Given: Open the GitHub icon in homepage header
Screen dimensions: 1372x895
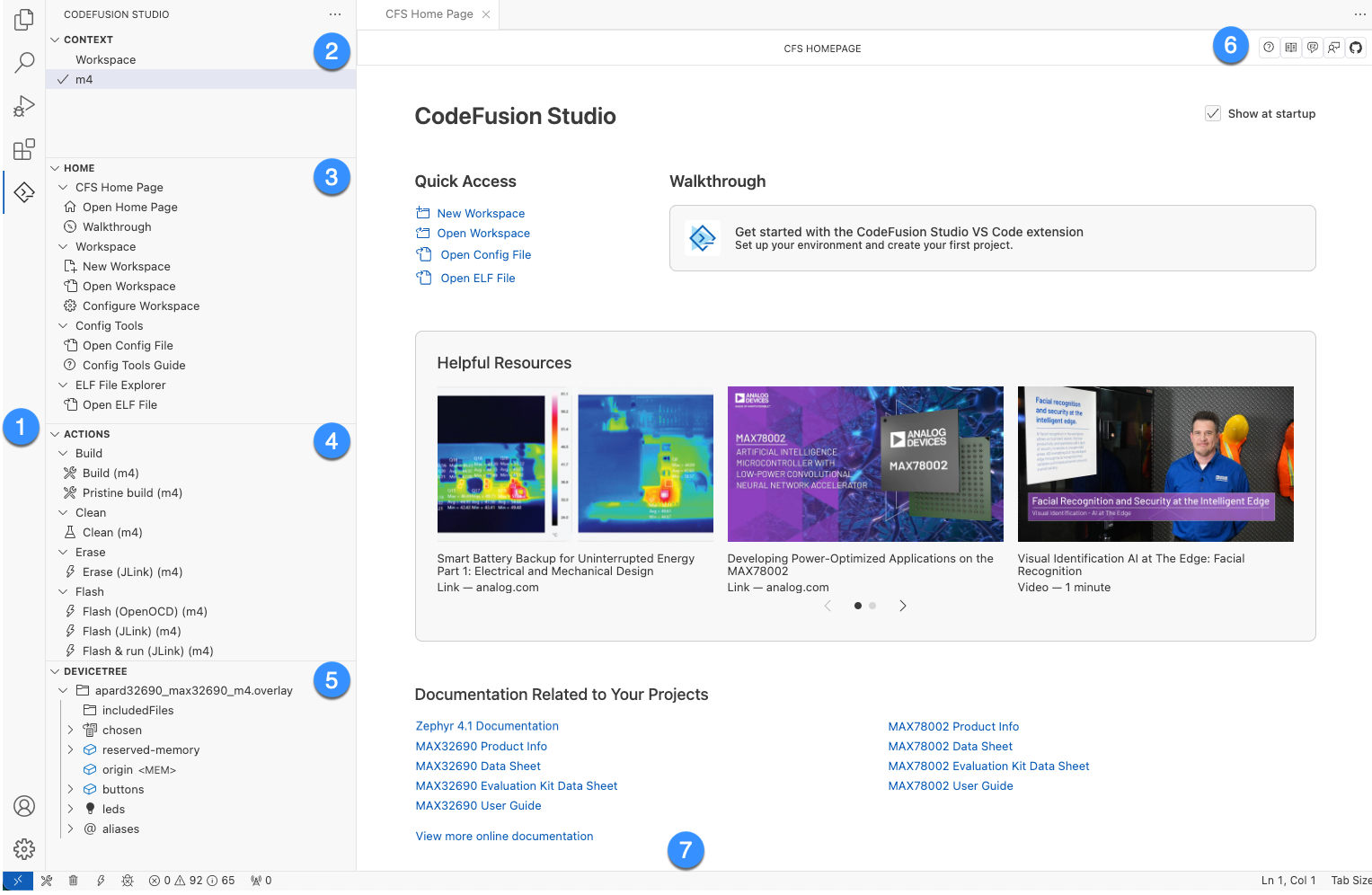Looking at the screenshot, I should (x=1356, y=48).
